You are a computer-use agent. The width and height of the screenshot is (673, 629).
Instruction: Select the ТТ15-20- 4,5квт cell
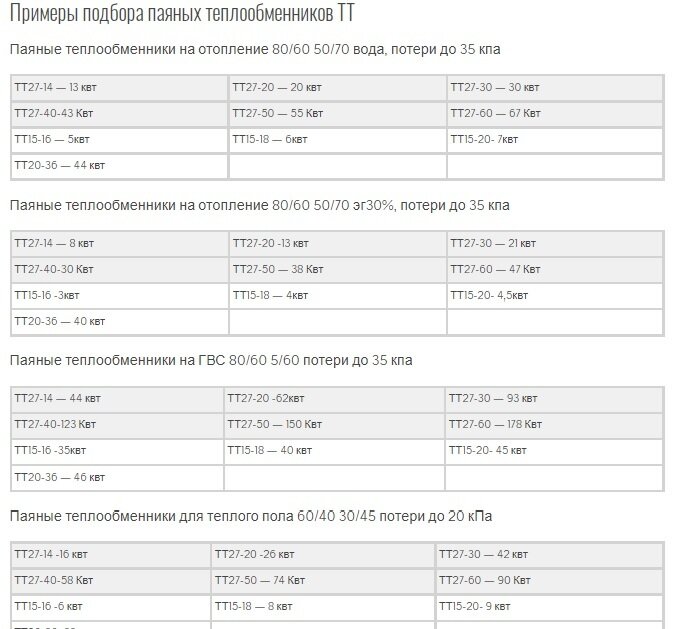(555, 296)
